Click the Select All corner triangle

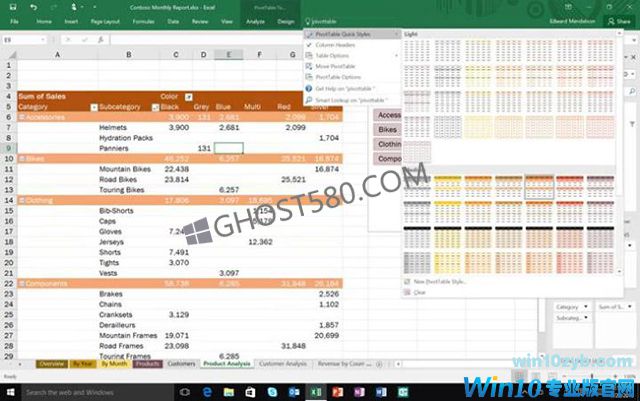tap(12, 55)
